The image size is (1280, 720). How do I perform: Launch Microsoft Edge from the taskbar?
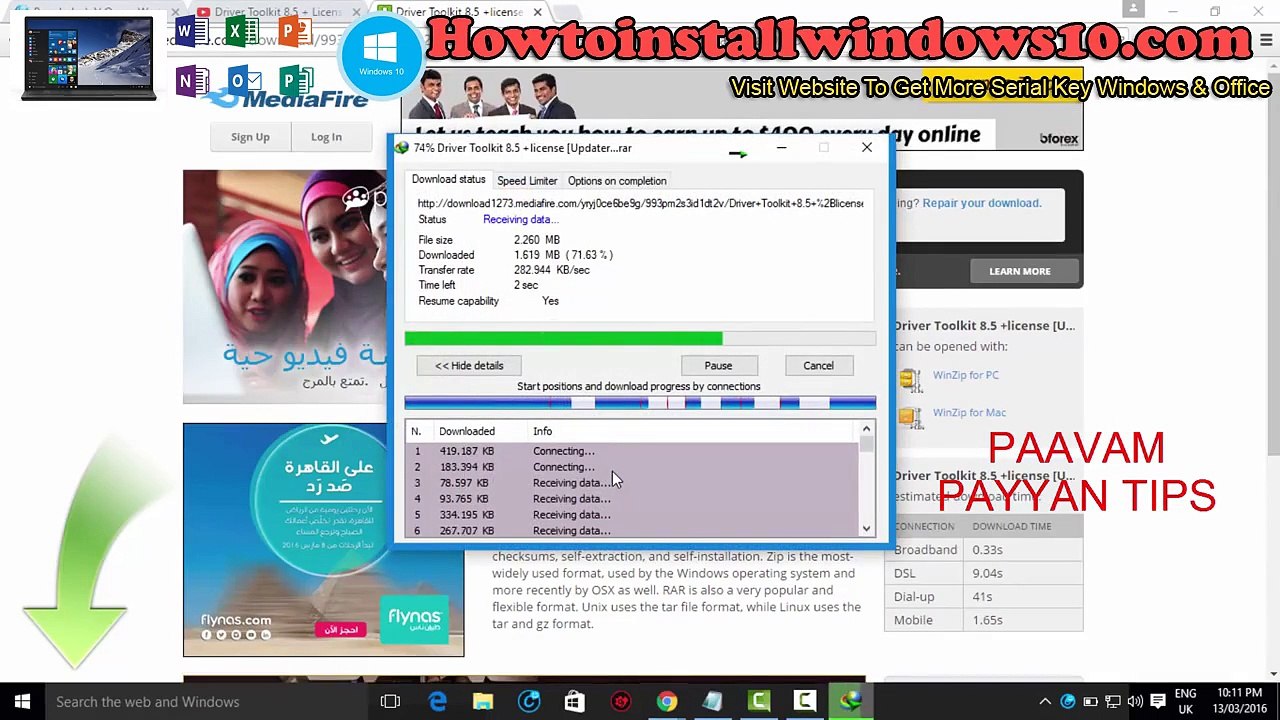(437, 702)
